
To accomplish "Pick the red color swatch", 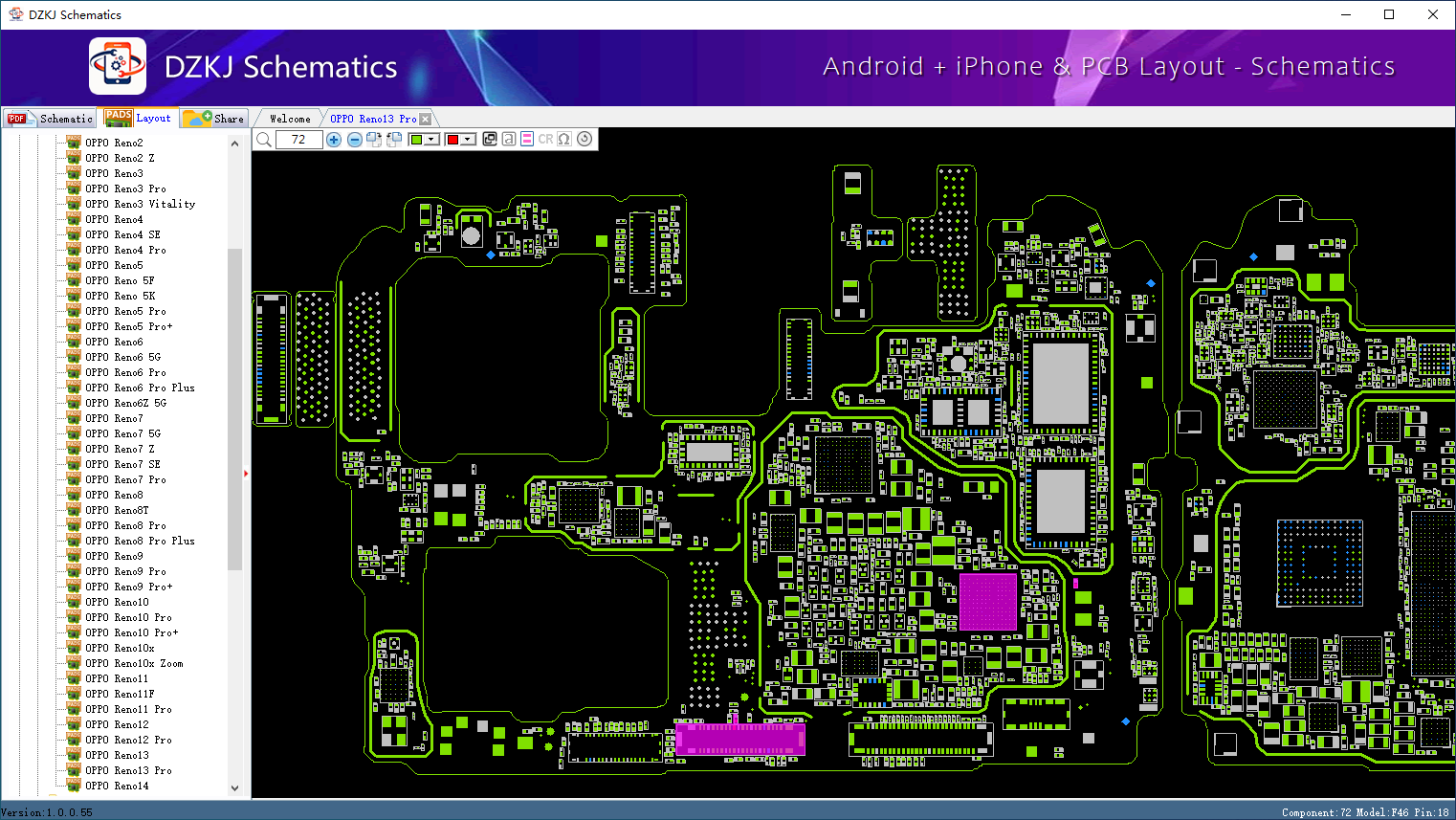I will (452, 140).
